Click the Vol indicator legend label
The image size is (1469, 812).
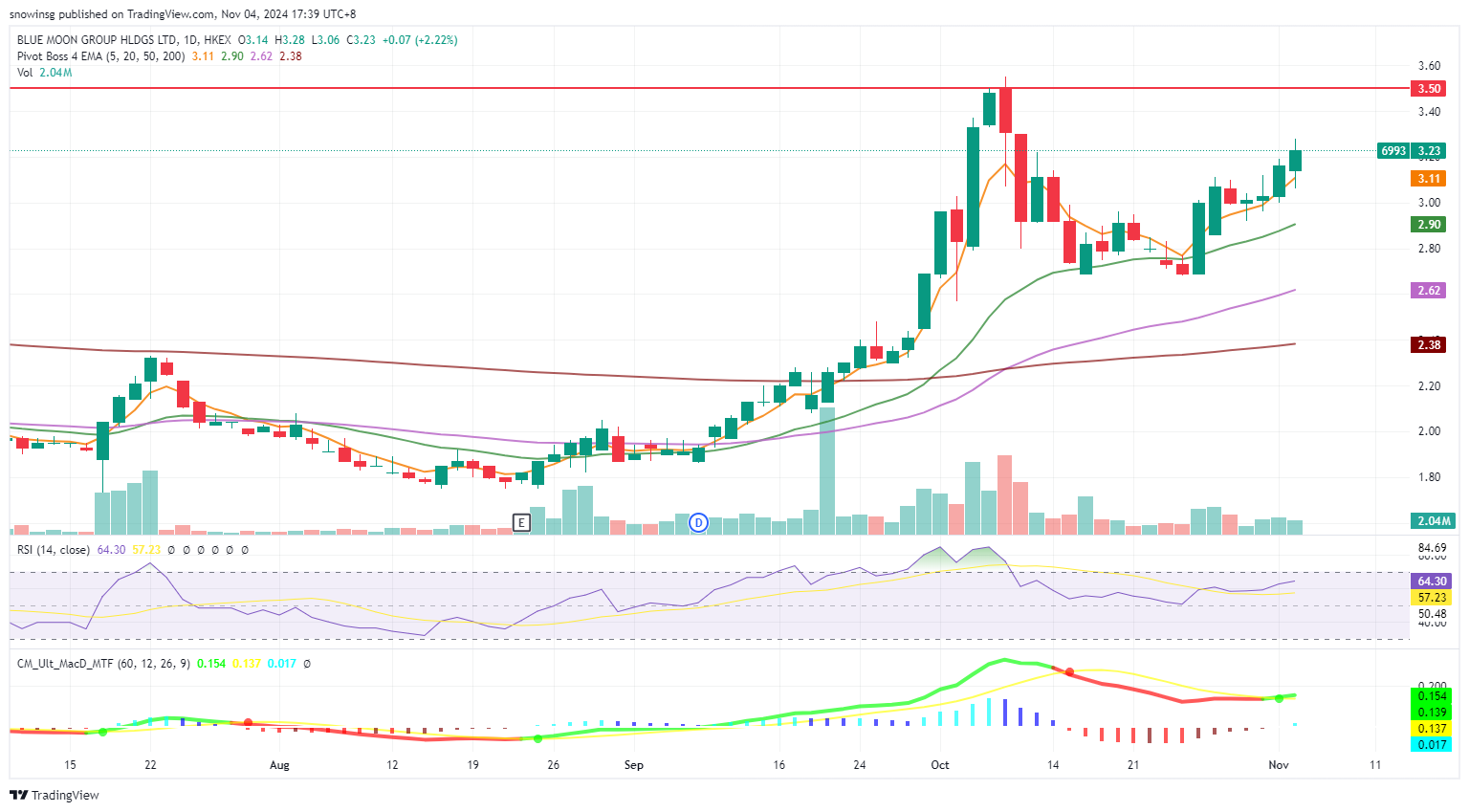tap(25, 73)
